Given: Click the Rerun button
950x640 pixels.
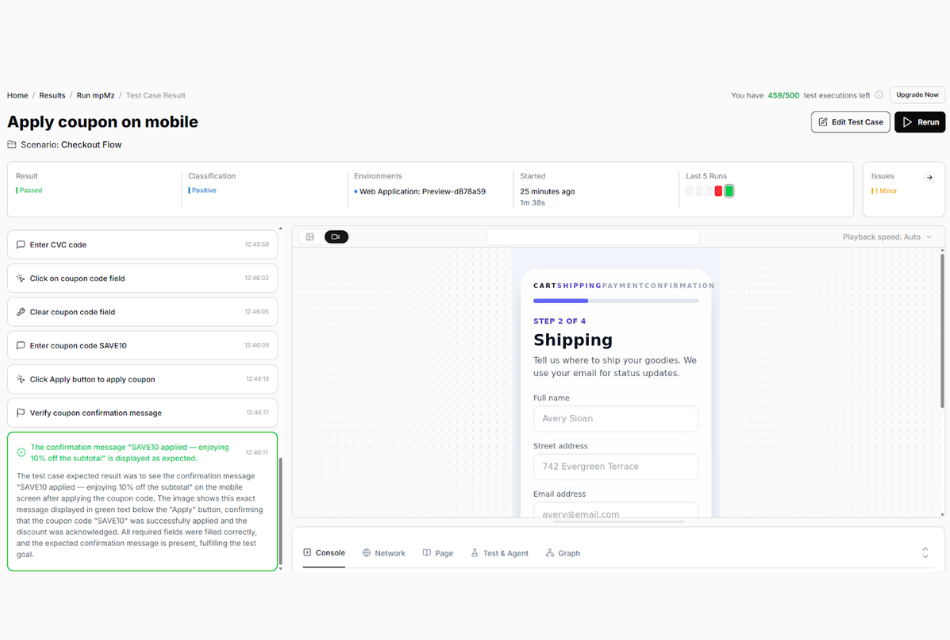Looking at the screenshot, I should click(x=919, y=122).
